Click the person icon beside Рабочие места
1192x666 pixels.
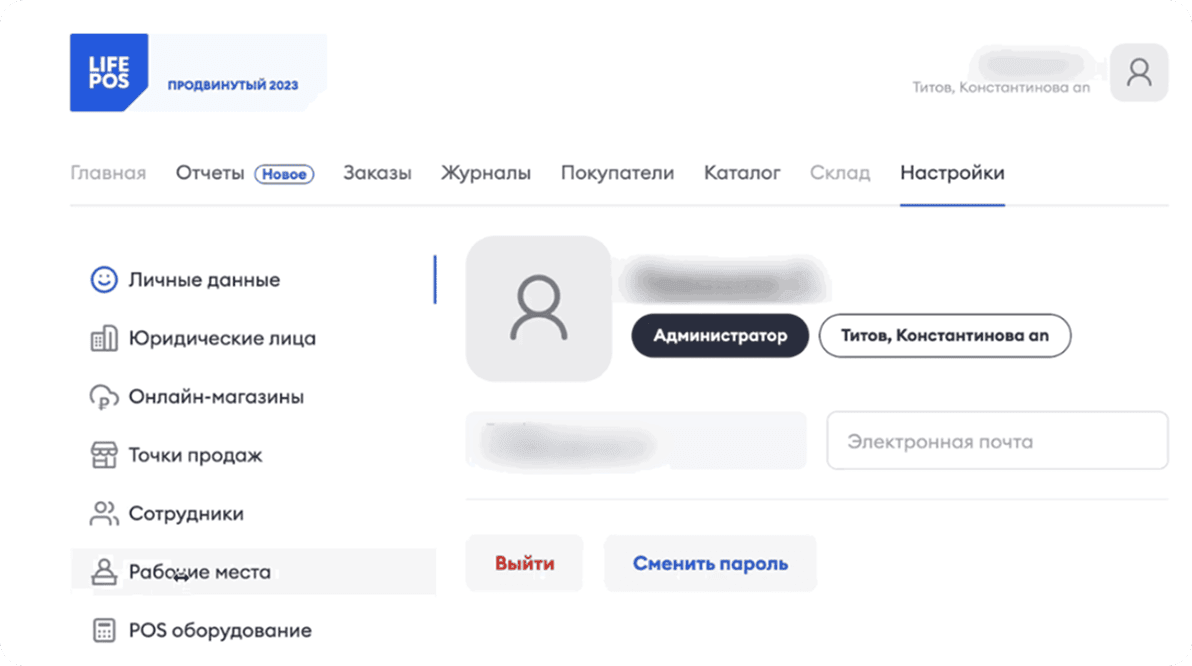click(104, 572)
